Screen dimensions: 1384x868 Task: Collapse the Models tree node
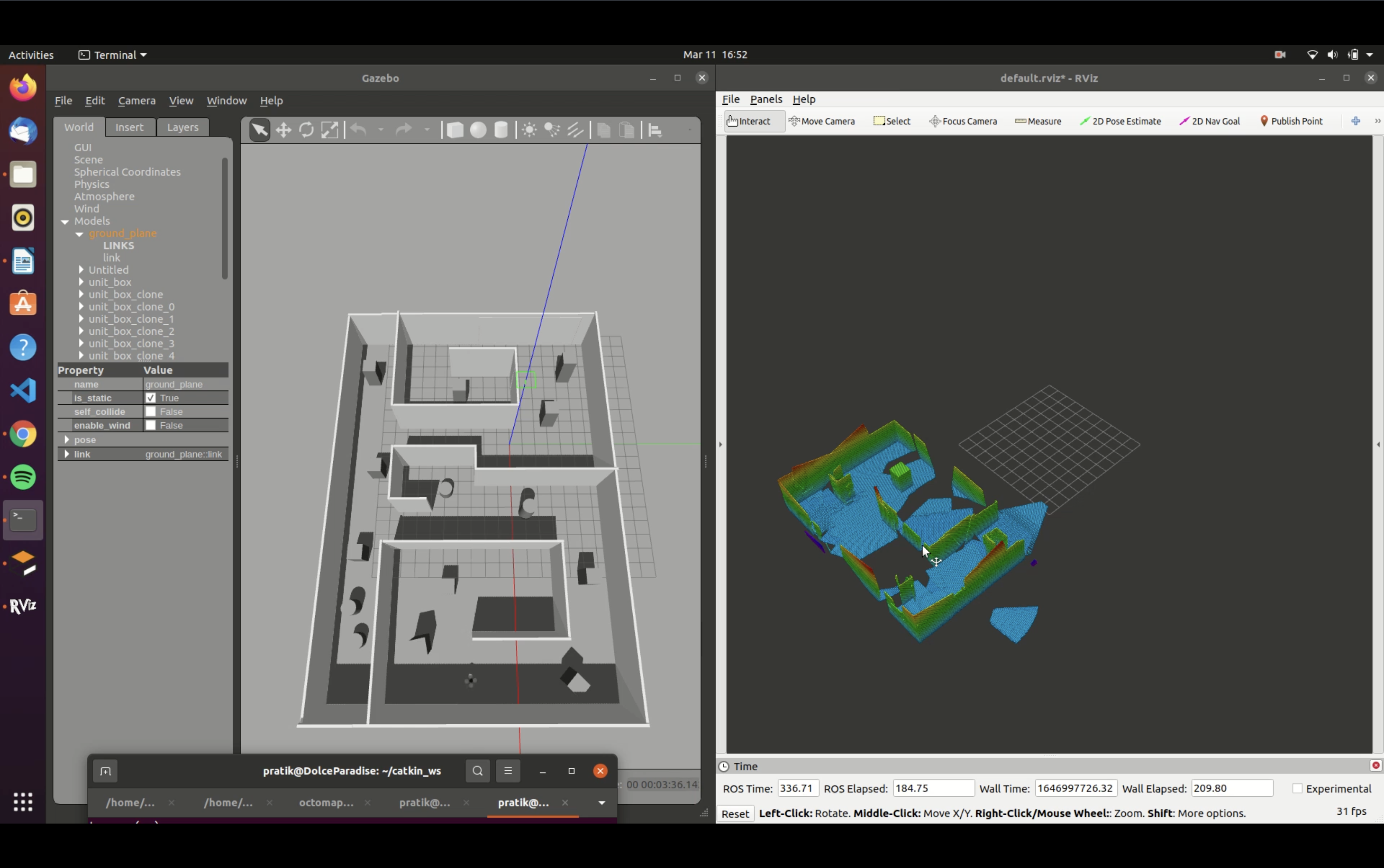click(x=65, y=221)
